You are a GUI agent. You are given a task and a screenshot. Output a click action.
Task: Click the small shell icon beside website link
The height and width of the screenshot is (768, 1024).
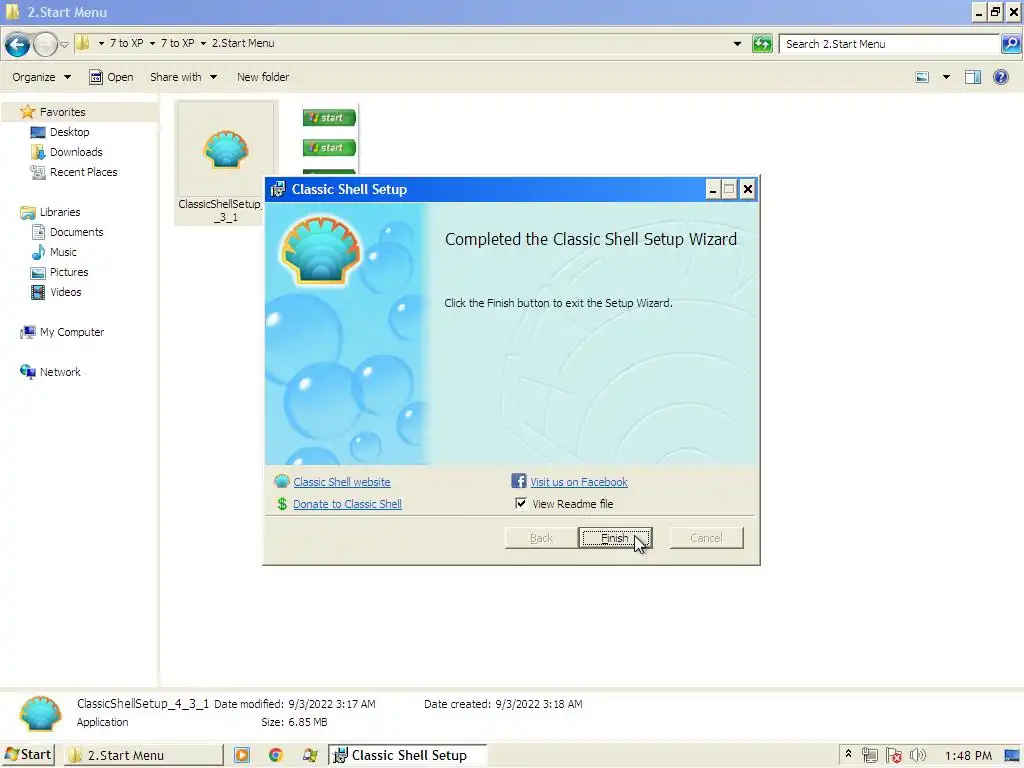coord(281,481)
